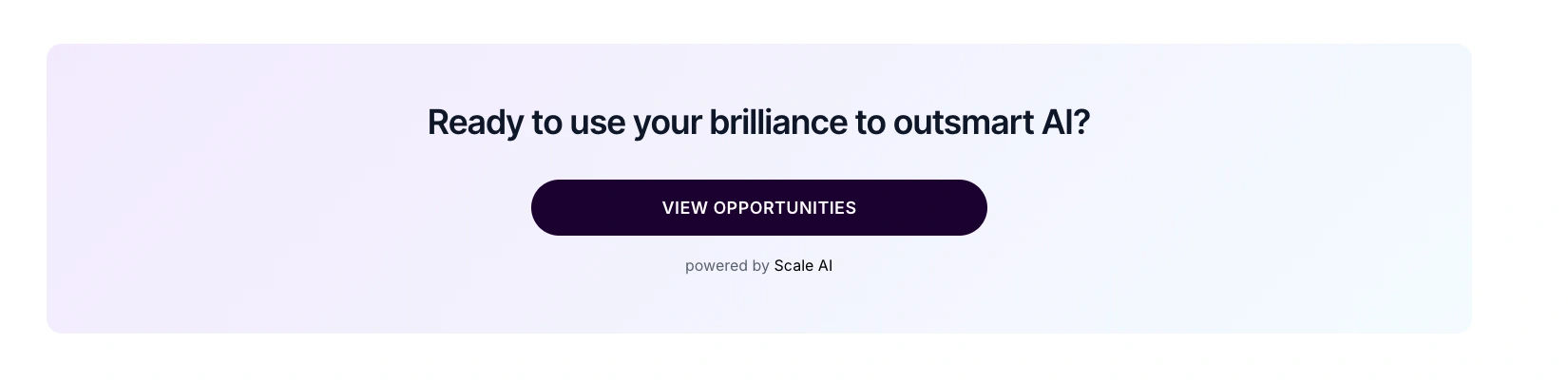Follow the Scale AI link below the button
The width and height of the screenshot is (1568, 382).
click(803, 266)
